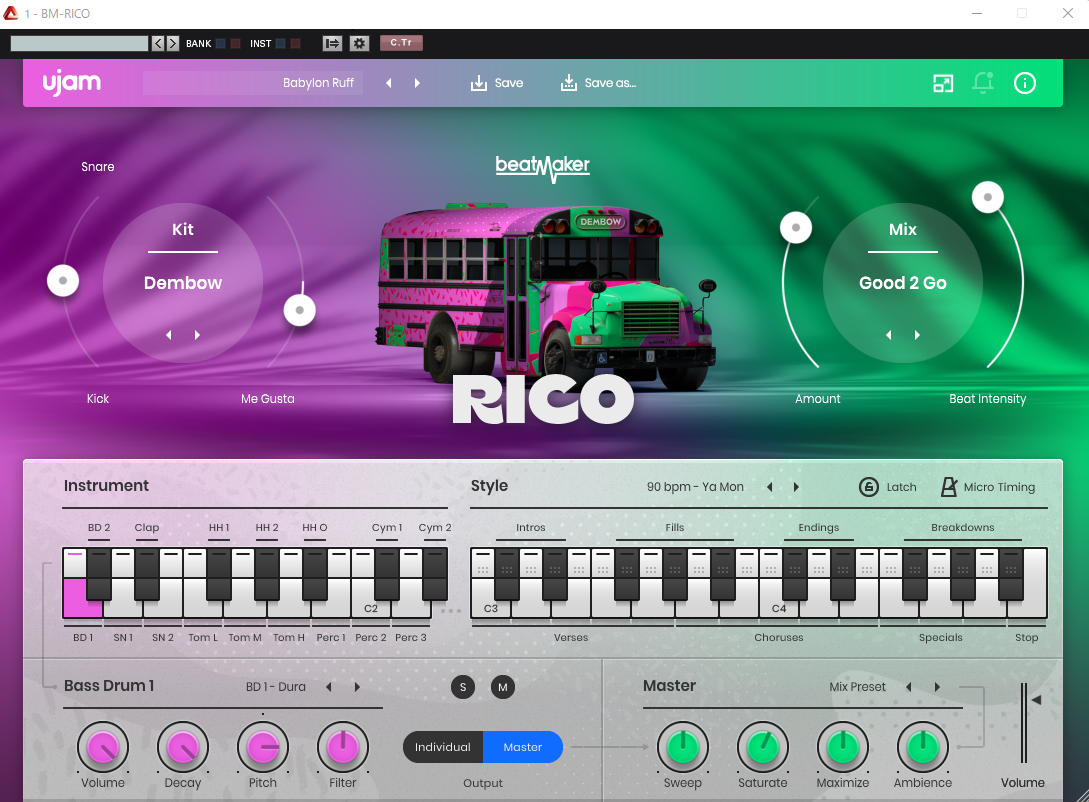Click the resize window icon in header
The width and height of the screenshot is (1089, 802).
(x=942, y=83)
